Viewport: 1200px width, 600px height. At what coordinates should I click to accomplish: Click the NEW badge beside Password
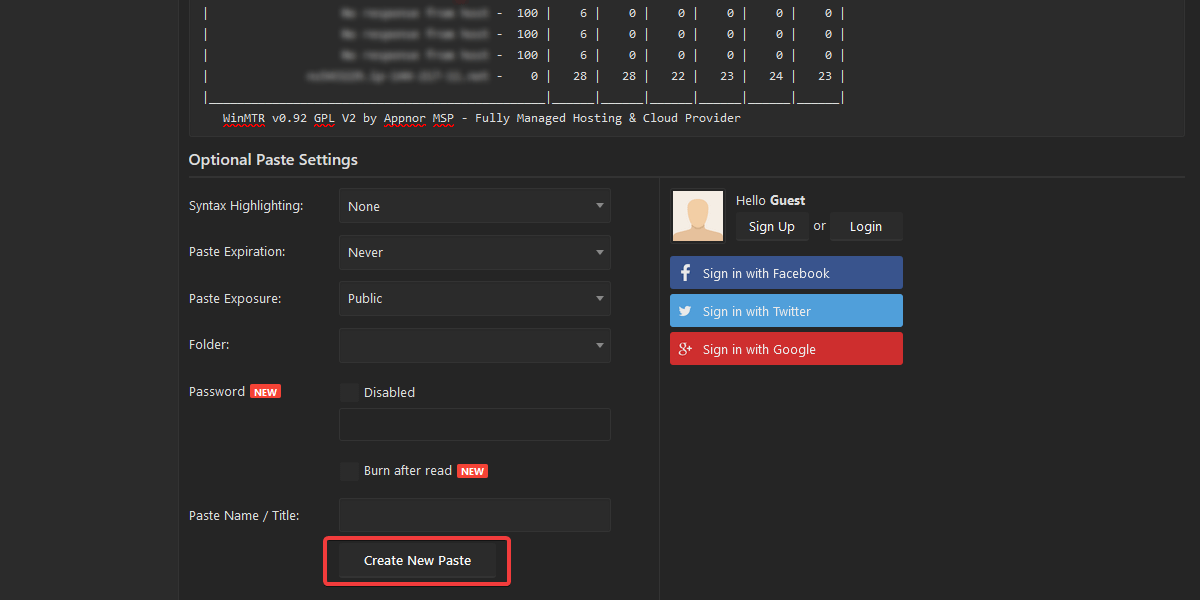point(265,392)
